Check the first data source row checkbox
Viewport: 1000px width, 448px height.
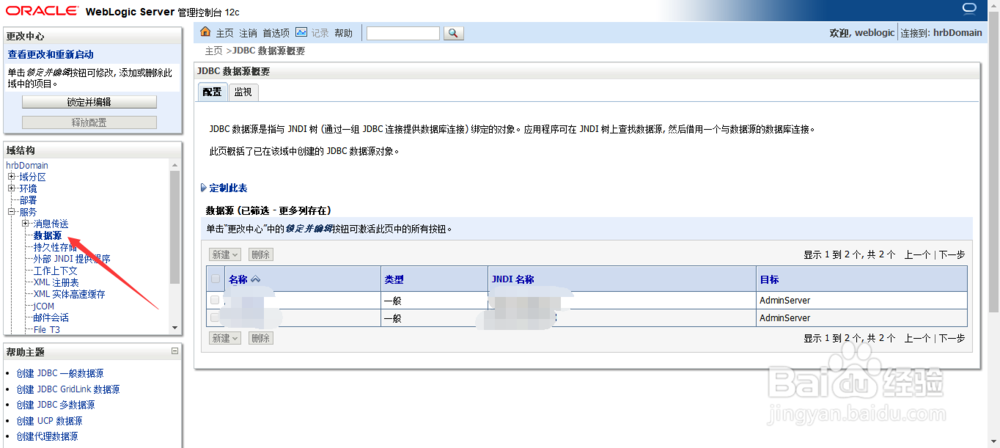(x=215, y=300)
